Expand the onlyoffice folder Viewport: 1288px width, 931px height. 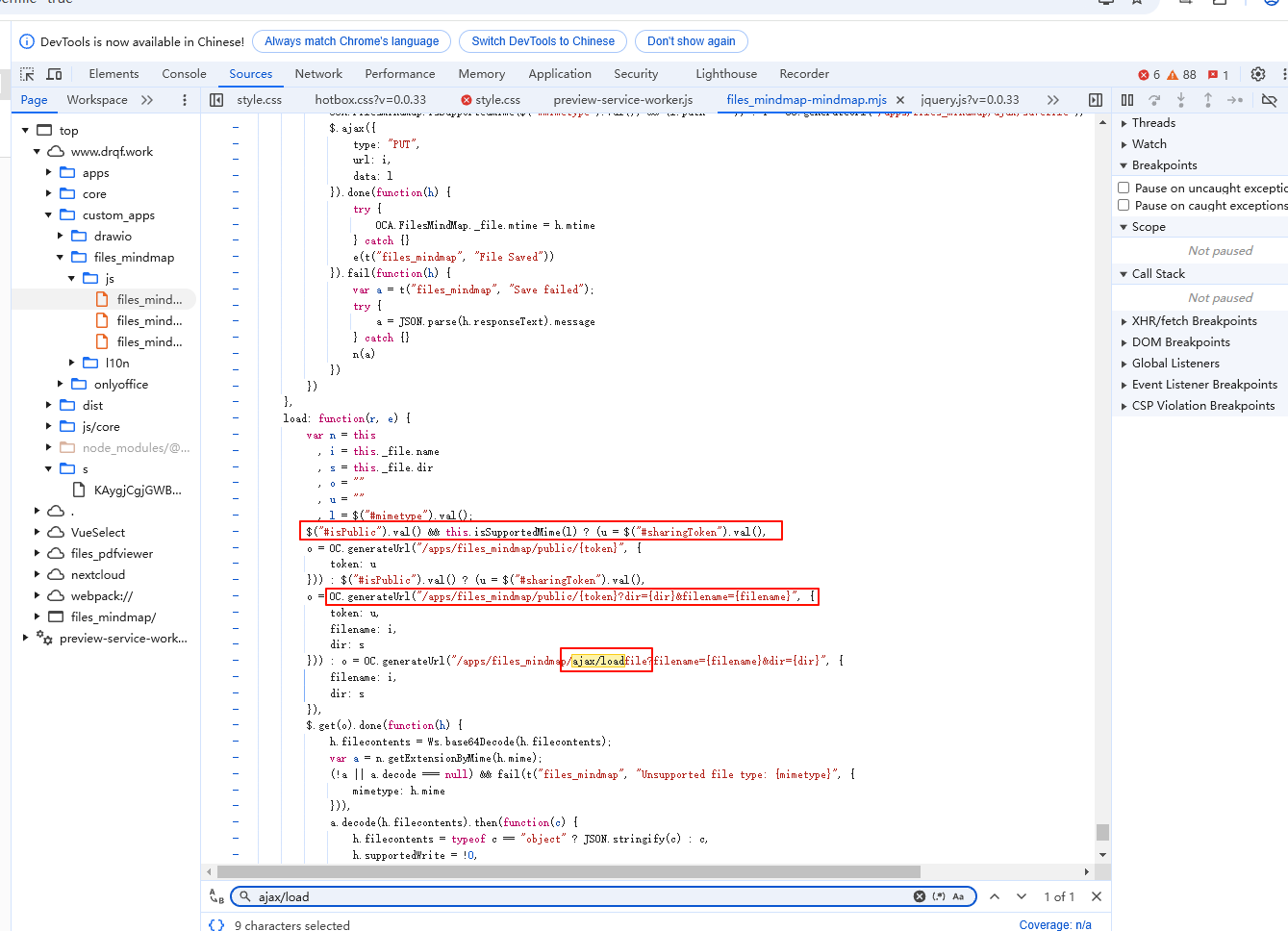point(61,385)
